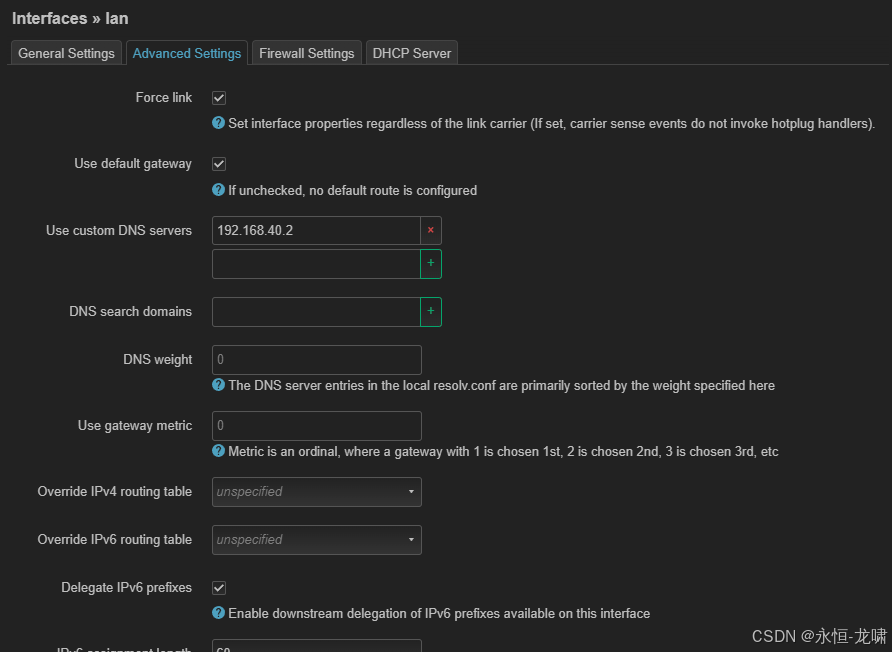Click text about resolv.conf weight sorting
The width and height of the screenshot is (892, 652).
coord(502,386)
